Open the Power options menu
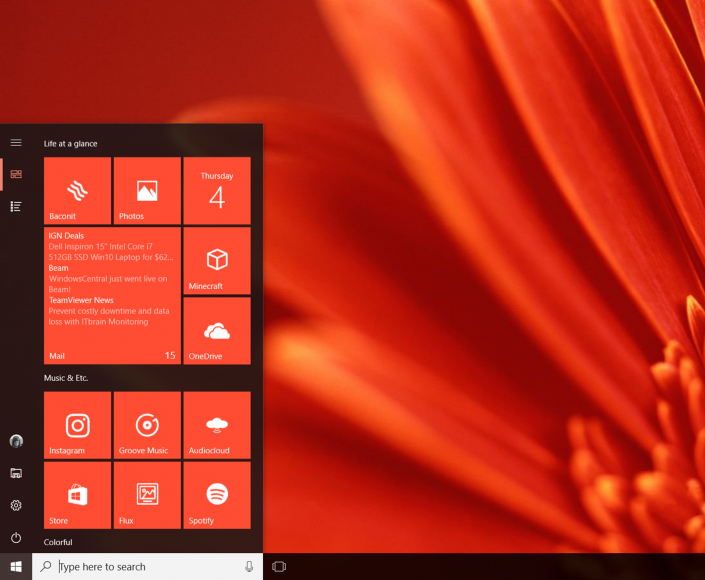Viewport: 705px width, 580px height. 16,538
